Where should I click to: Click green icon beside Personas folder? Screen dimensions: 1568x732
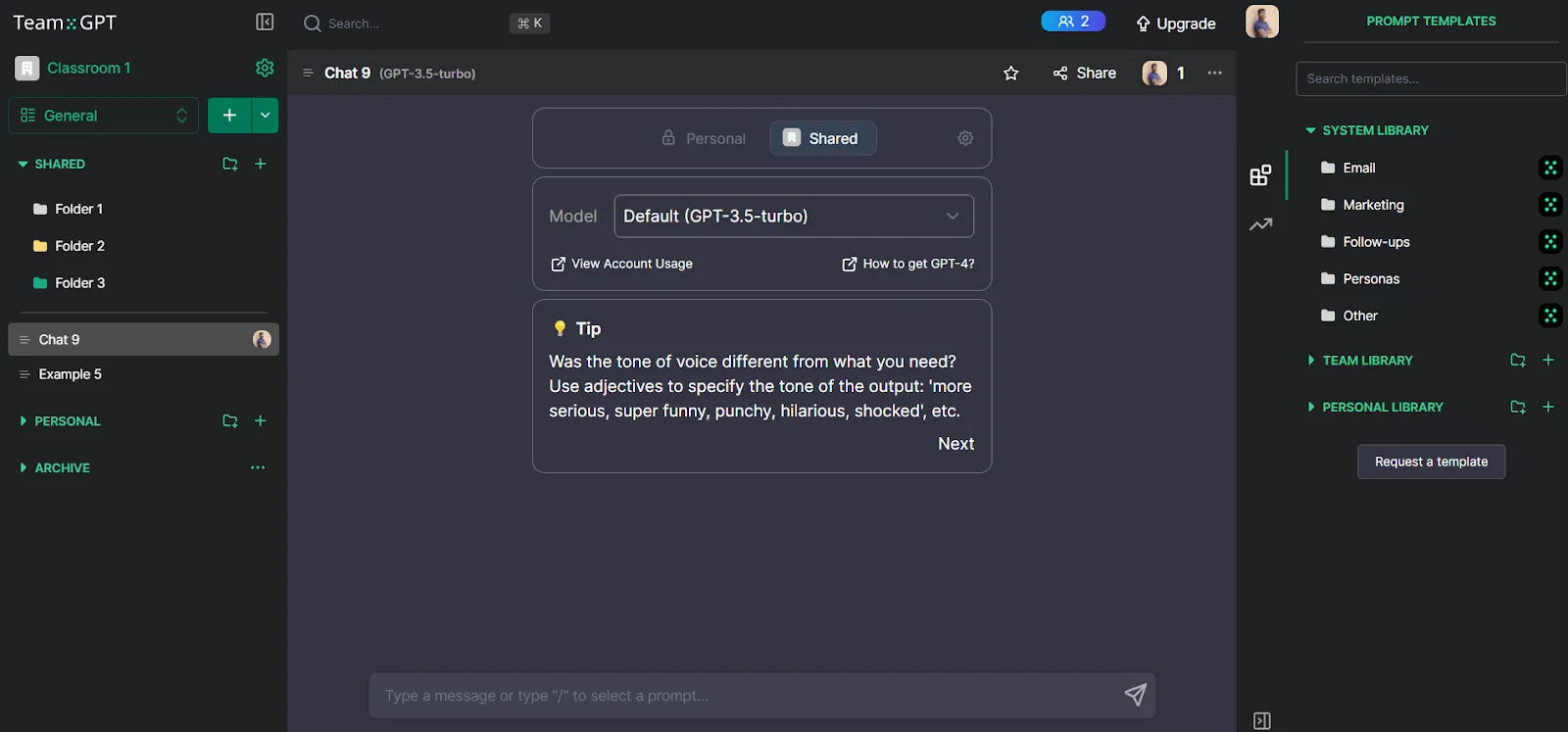click(x=1550, y=279)
